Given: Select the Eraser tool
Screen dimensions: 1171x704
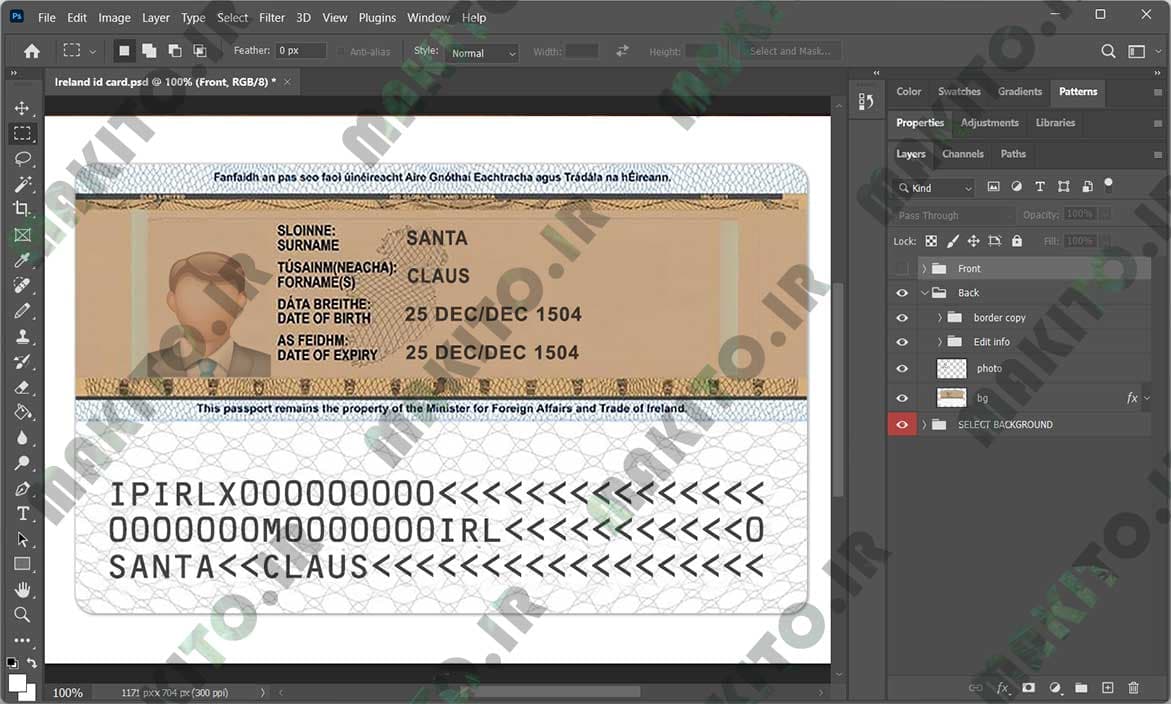Looking at the screenshot, I should coord(22,387).
